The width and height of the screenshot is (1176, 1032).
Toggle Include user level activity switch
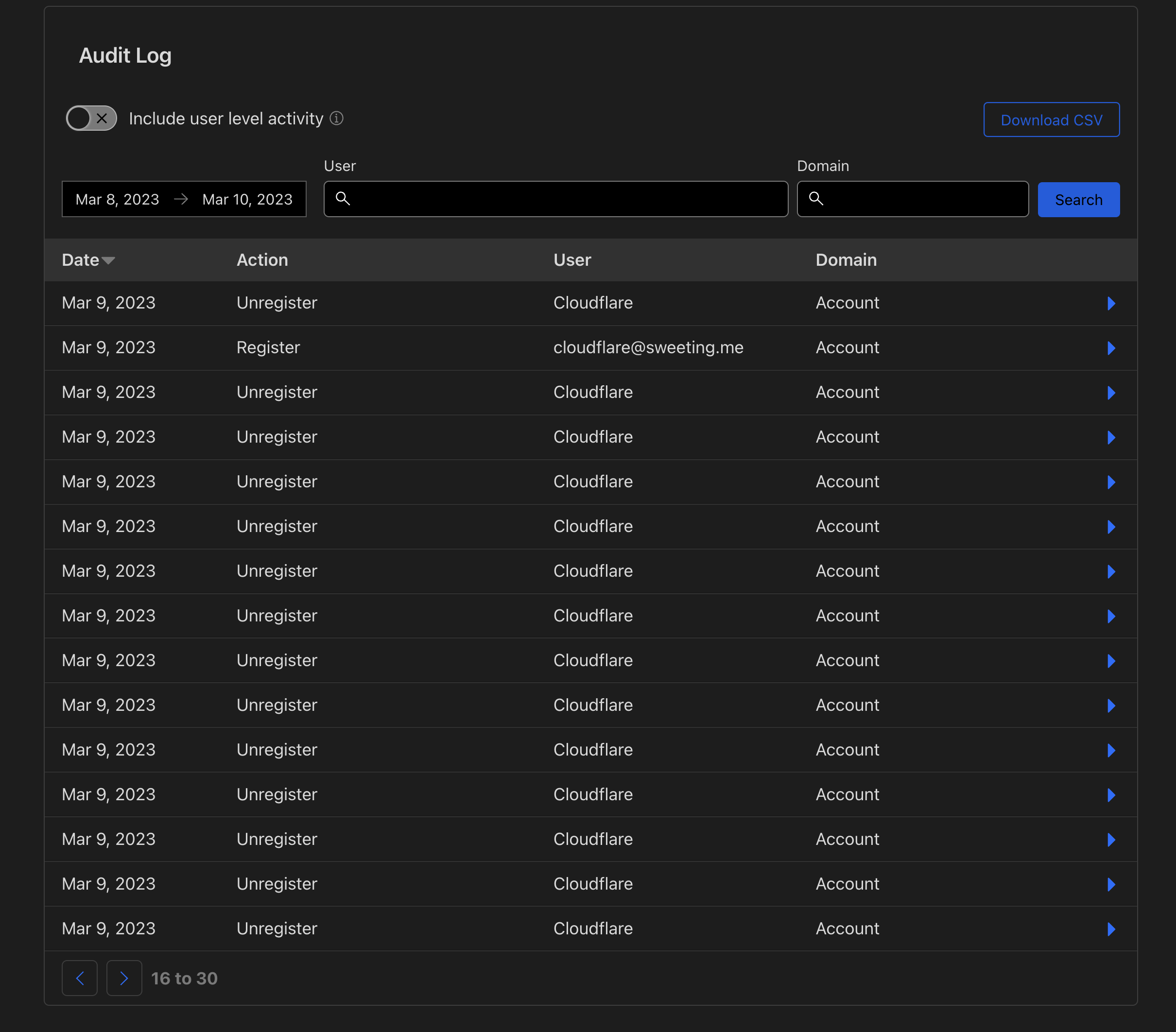(x=91, y=119)
